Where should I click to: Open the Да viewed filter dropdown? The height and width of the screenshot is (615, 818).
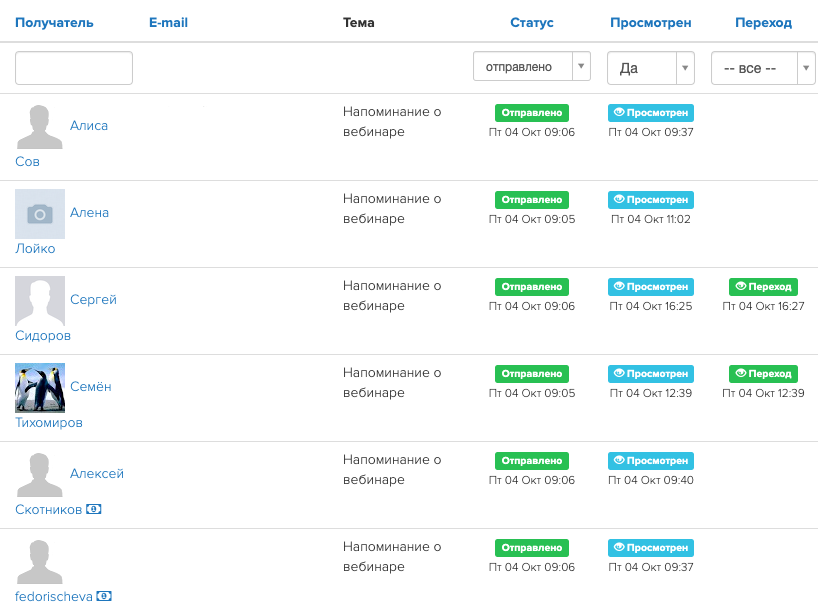click(651, 68)
